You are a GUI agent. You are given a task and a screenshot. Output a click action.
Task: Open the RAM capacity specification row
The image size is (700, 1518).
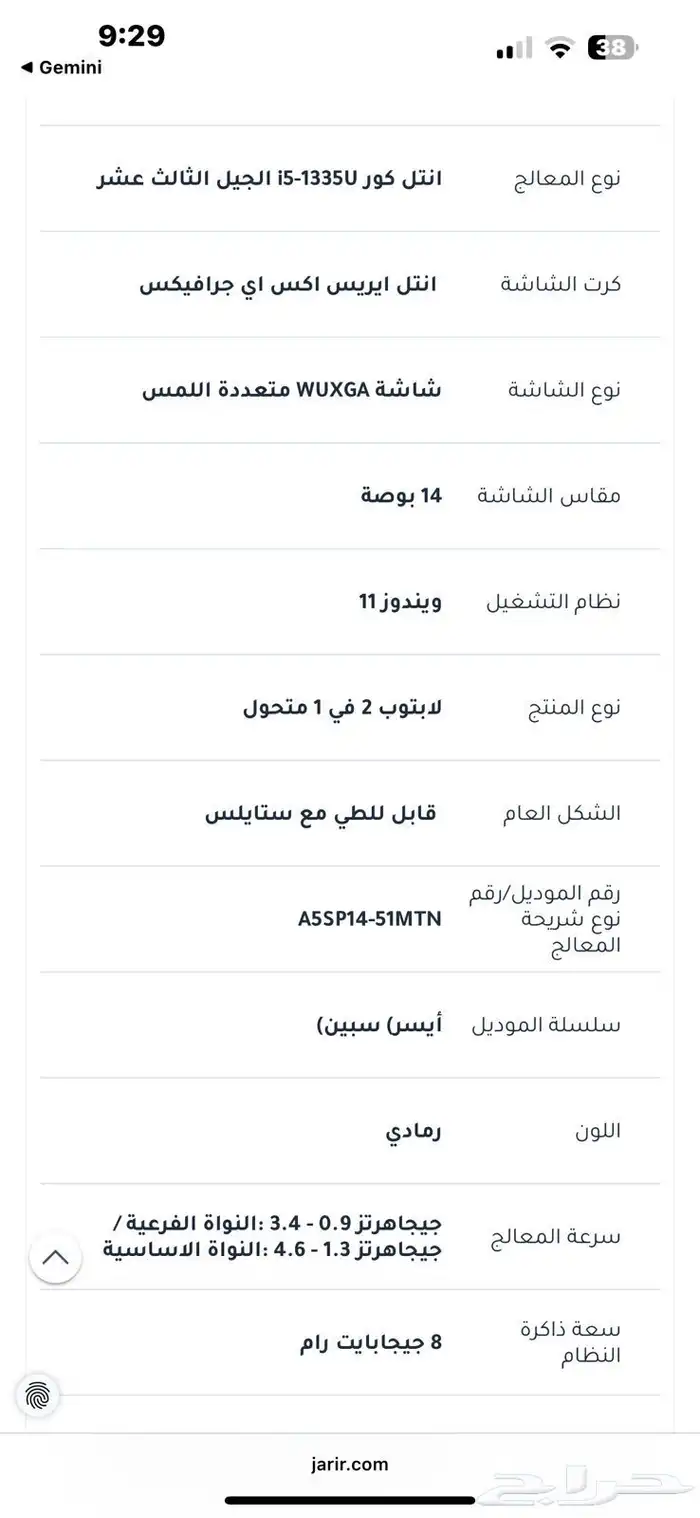click(350, 1343)
